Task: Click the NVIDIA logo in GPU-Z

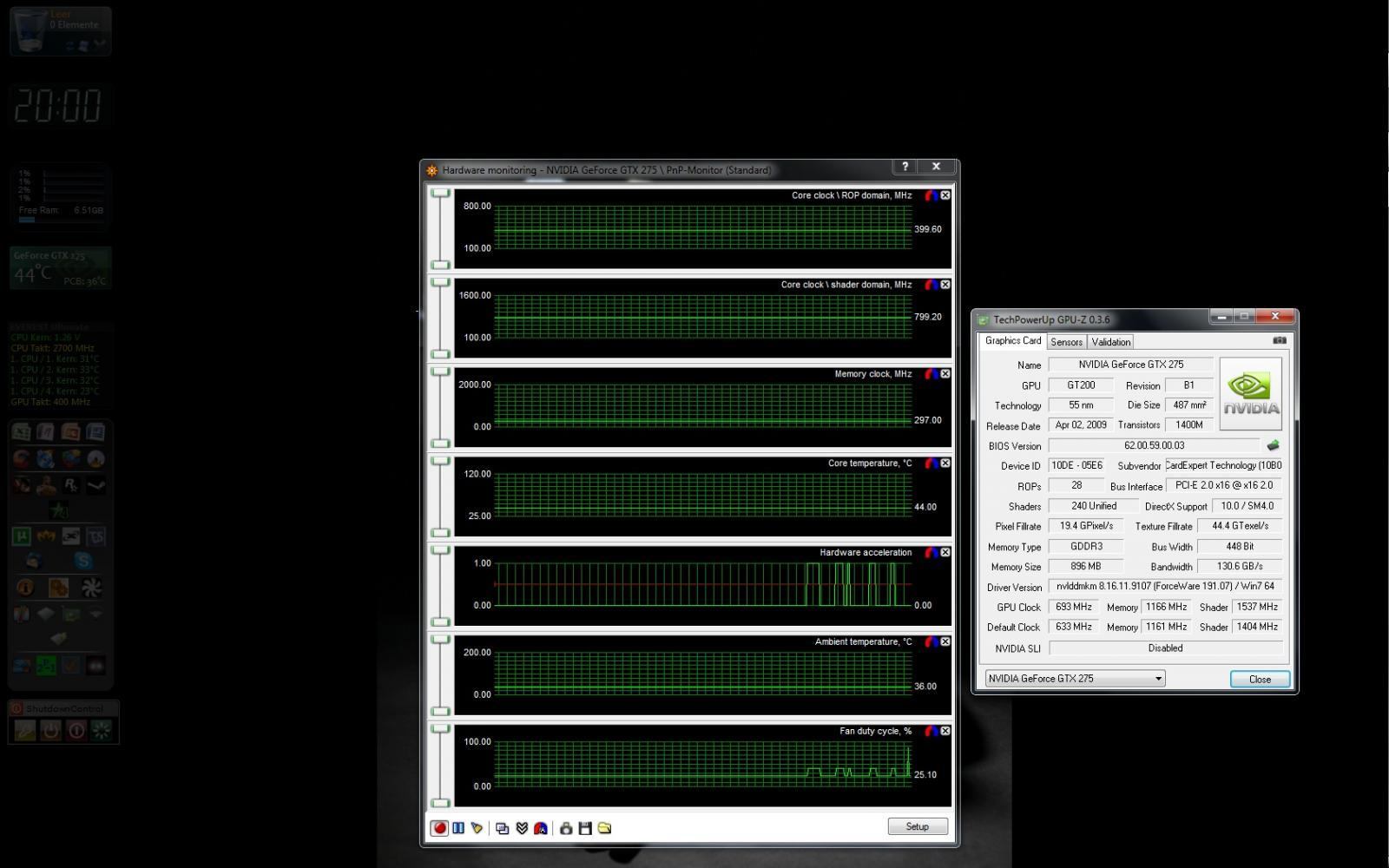Action: coord(1251,394)
